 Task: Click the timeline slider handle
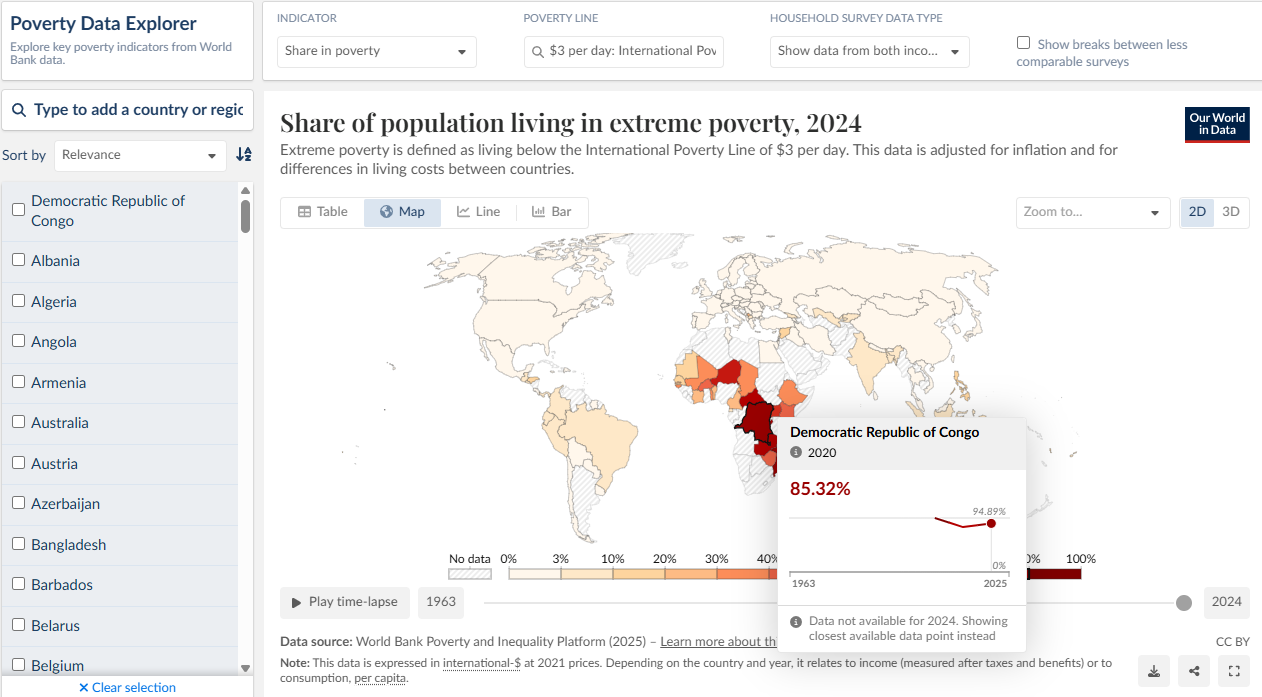coord(1184,602)
